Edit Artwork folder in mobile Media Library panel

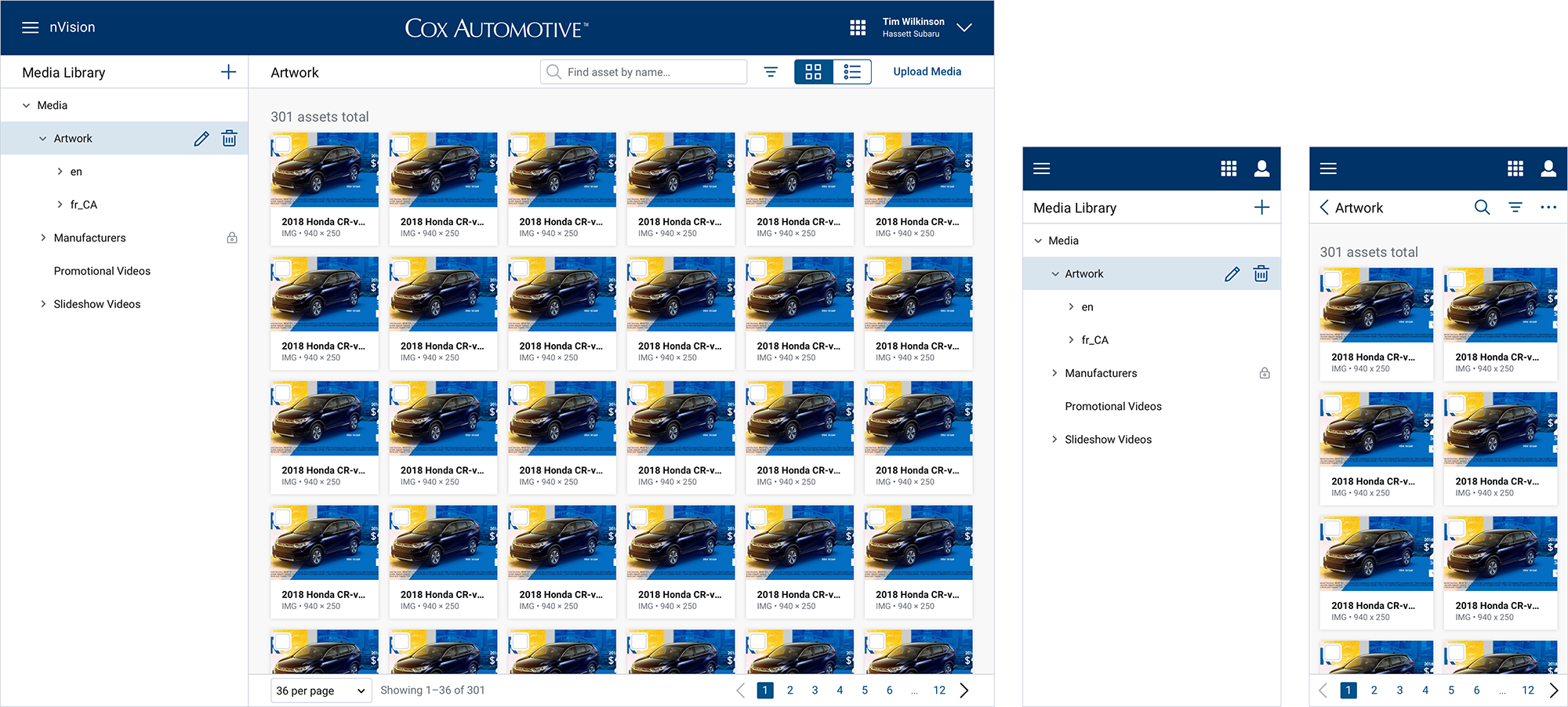point(1232,274)
